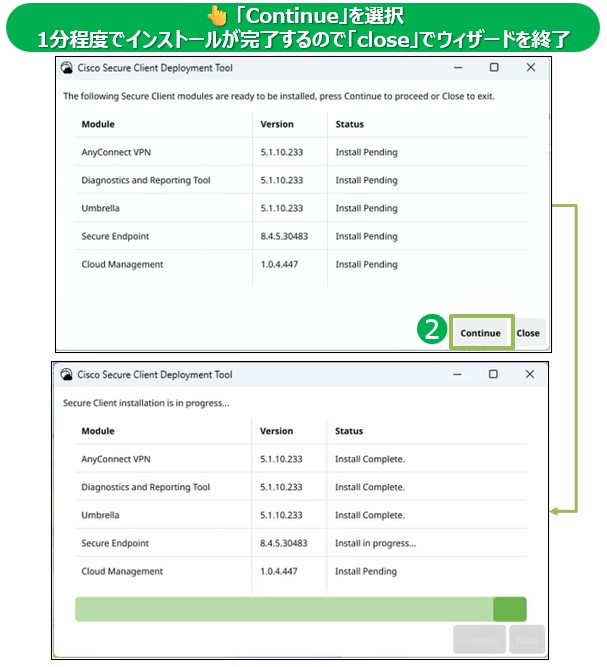Viewport: 607px width, 667px height.
Task: Select Umbrella module in lower window
Action: coord(301,515)
